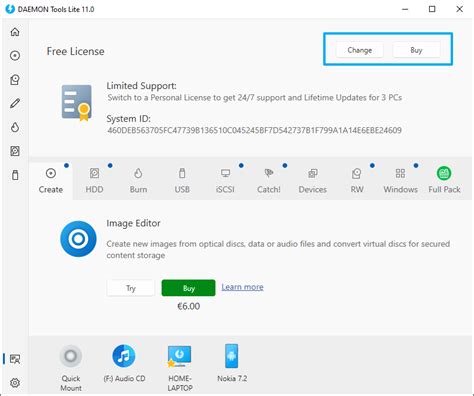
Task: Click the System ID value text
Action: [x=254, y=130]
